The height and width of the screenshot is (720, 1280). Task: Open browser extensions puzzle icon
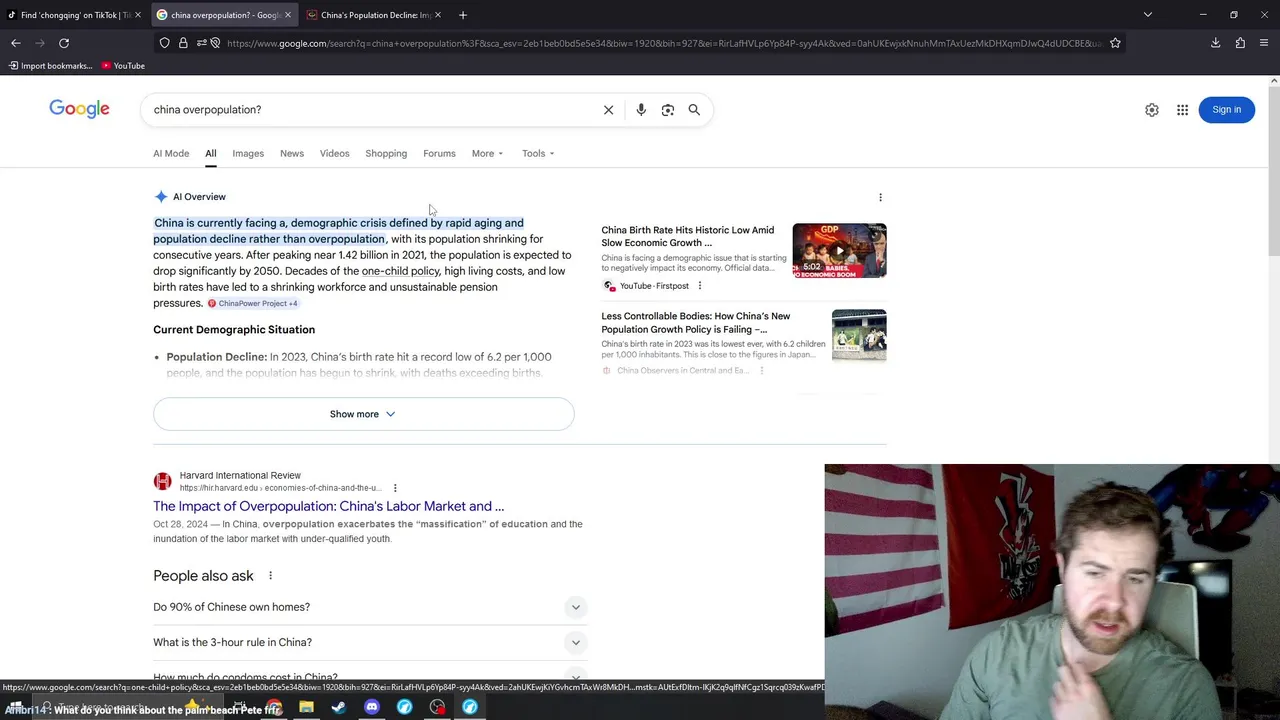coord(1240,43)
